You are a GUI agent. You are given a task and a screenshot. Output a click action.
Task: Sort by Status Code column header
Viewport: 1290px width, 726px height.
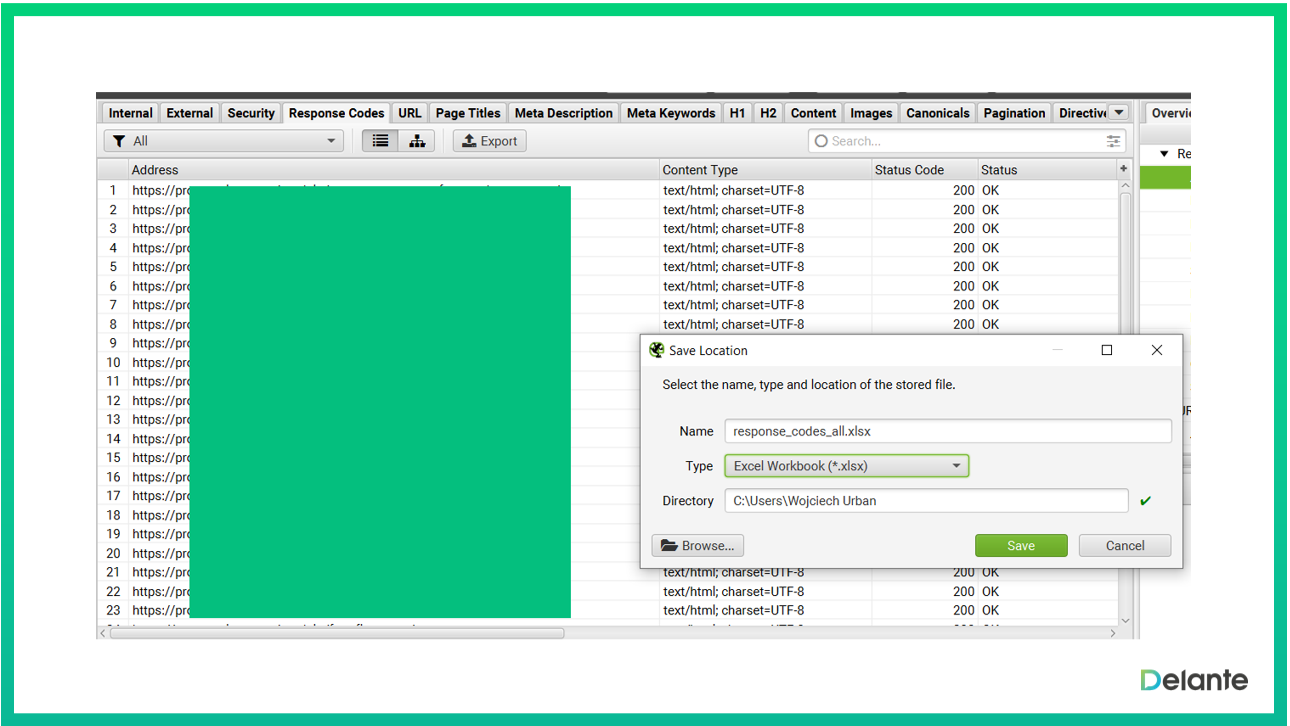click(x=908, y=170)
